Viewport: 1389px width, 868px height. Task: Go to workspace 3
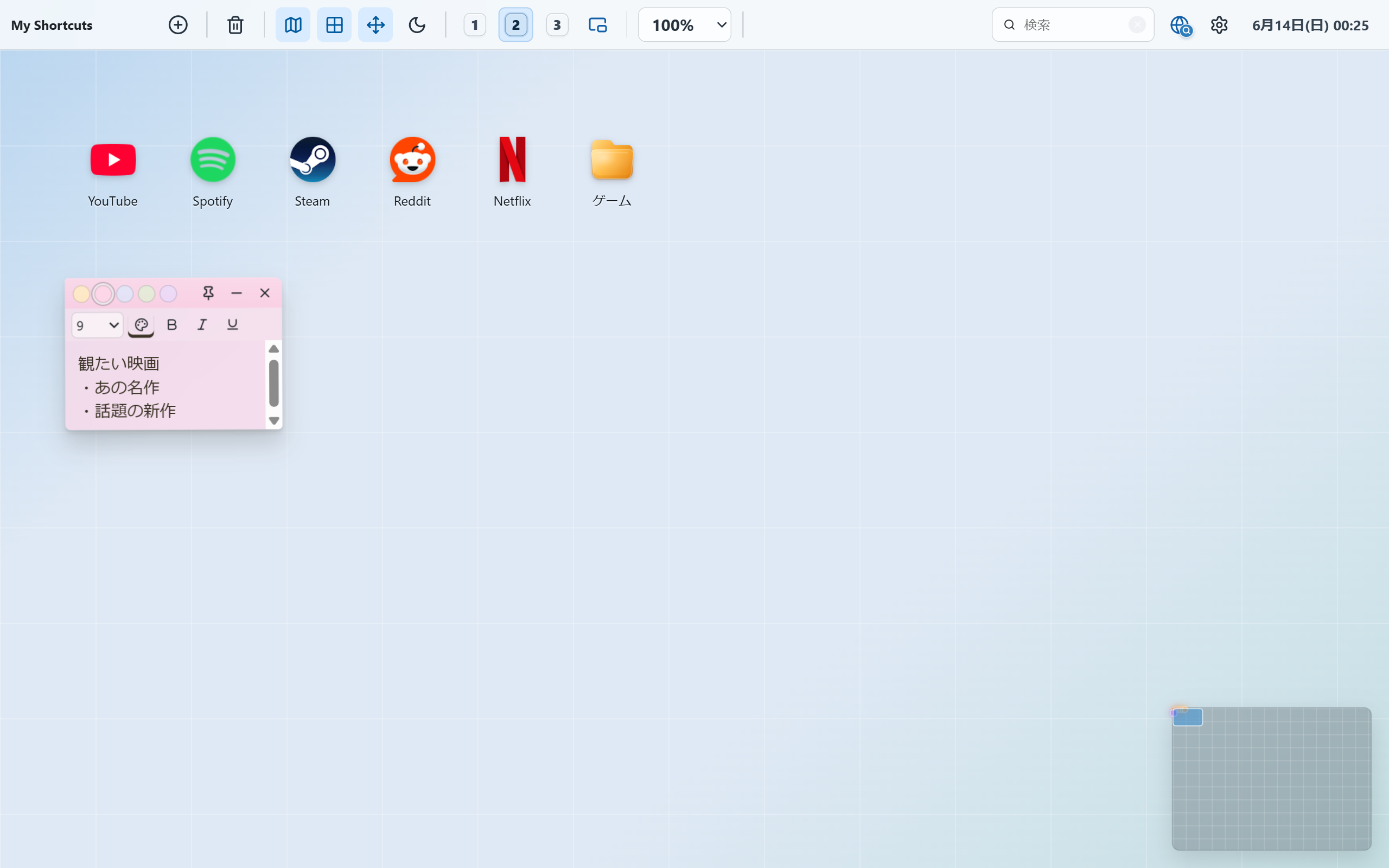[557, 25]
